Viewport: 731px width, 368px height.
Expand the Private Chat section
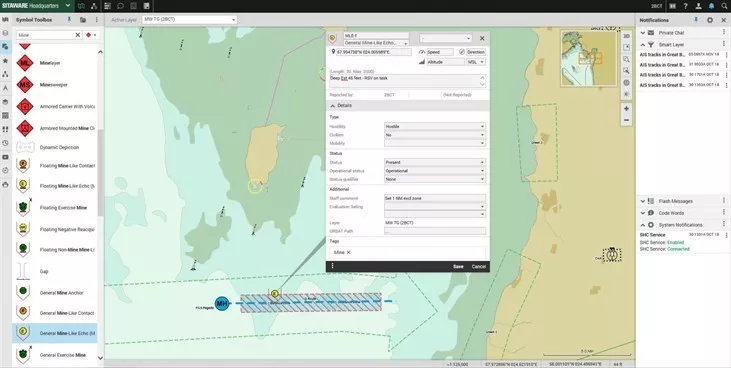point(643,33)
